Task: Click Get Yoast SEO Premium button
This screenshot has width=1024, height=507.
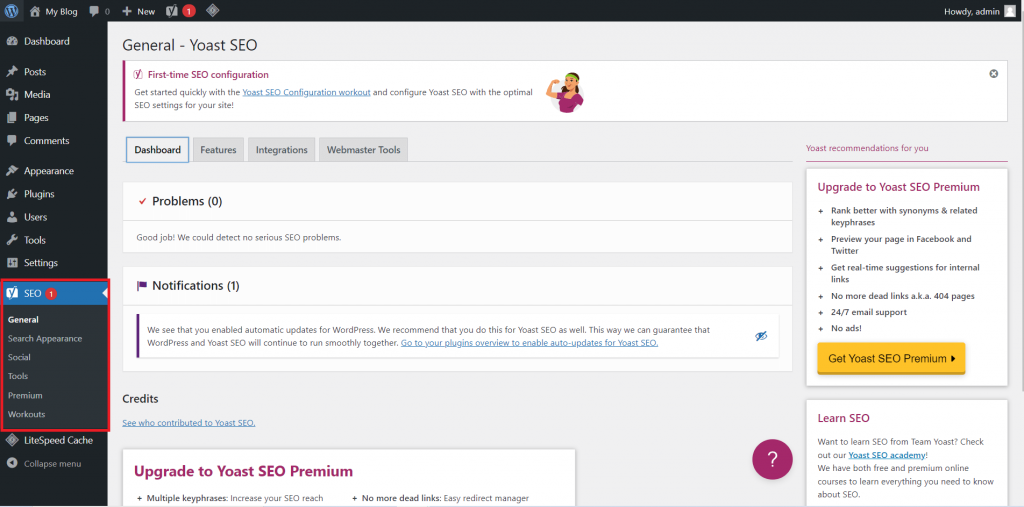Action: (x=891, y=359)
